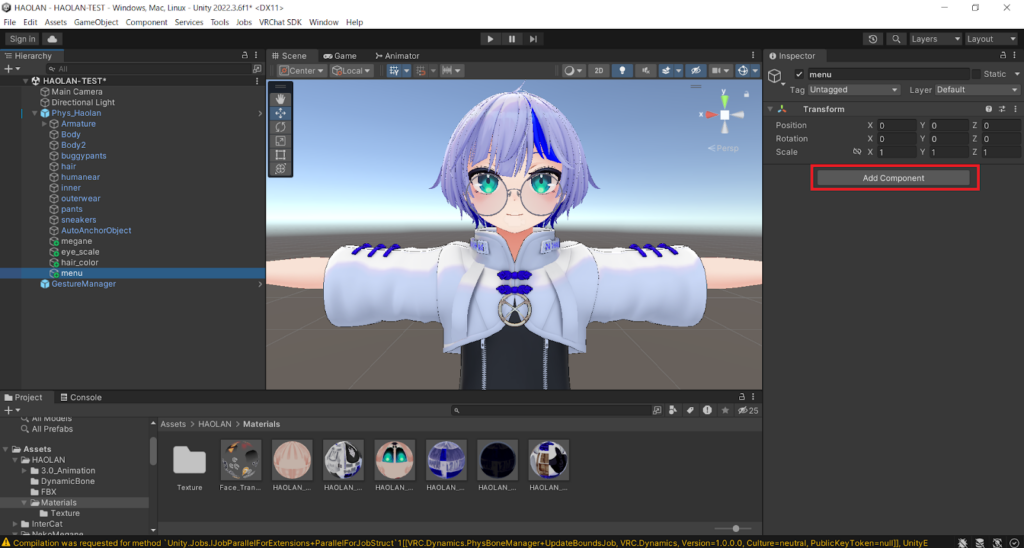Click the Add Component button
The image size is (1024, 548).
[x=893, y=178]
